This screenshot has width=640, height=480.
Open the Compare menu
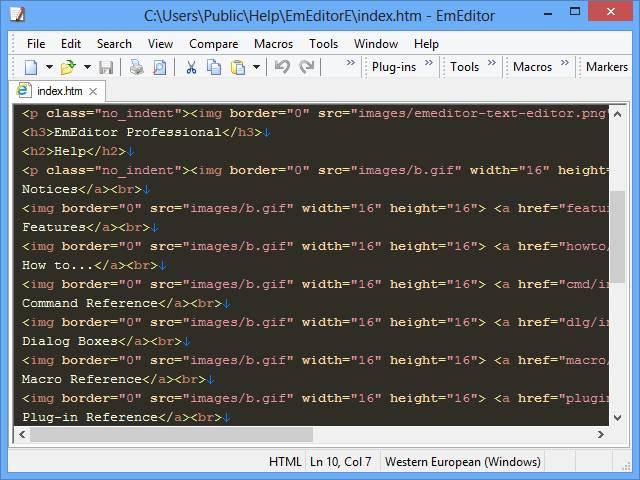(x=214, y=43)
